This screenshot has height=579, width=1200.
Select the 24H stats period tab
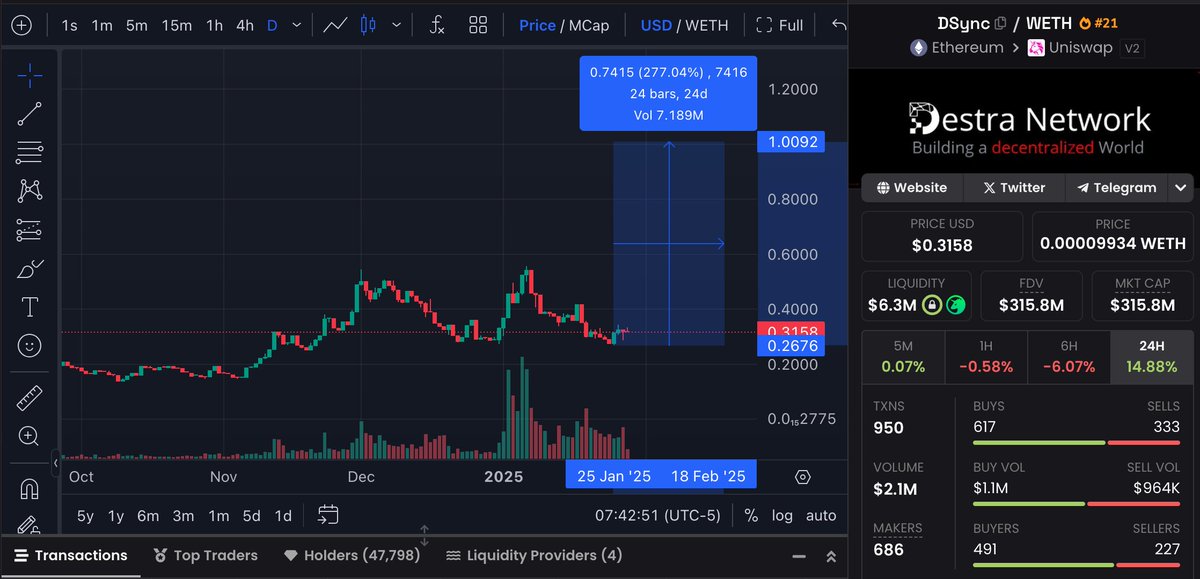coord(1152,357)
